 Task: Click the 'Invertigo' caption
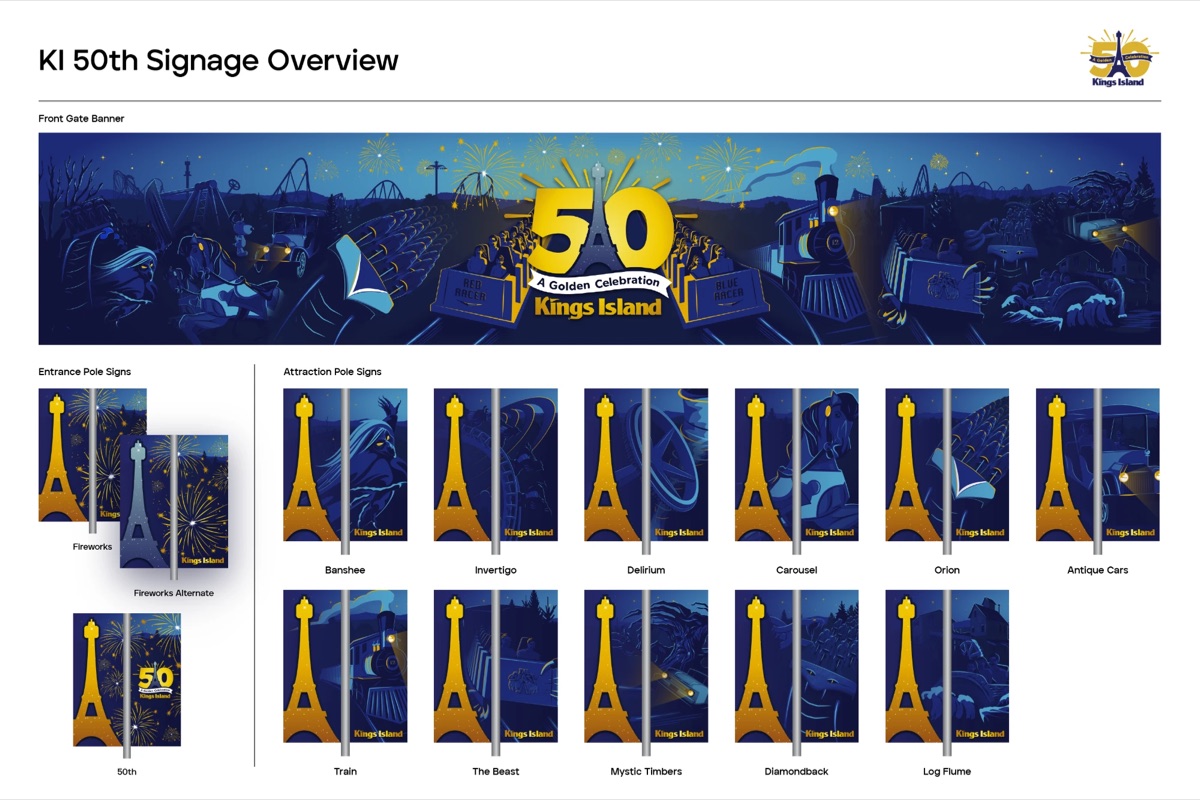pos(496,570)
